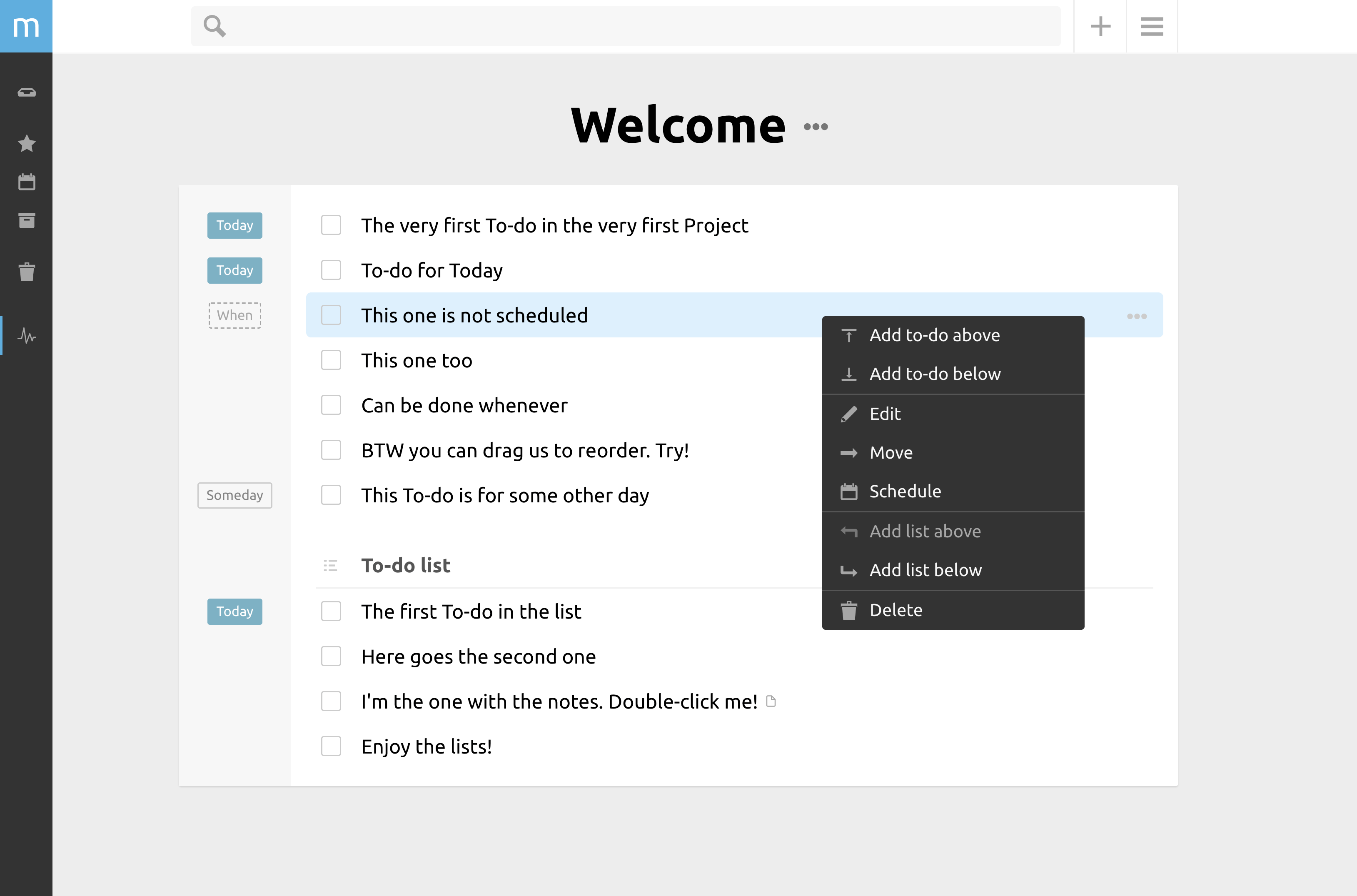1357x896 pixels.
Task: Open the calendar Scheduled view in sidebar
Action: tap(26, 182)
